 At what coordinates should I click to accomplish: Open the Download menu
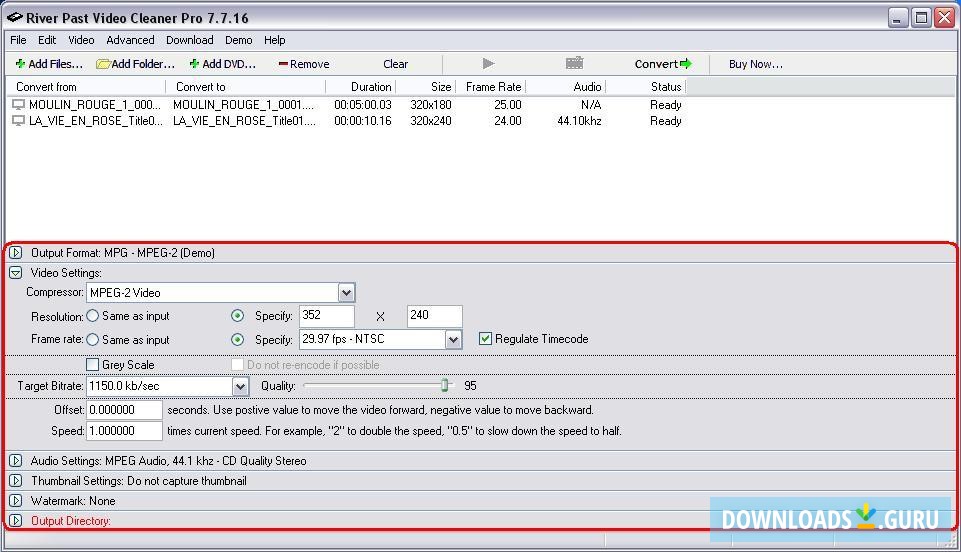tap(189, 40)
